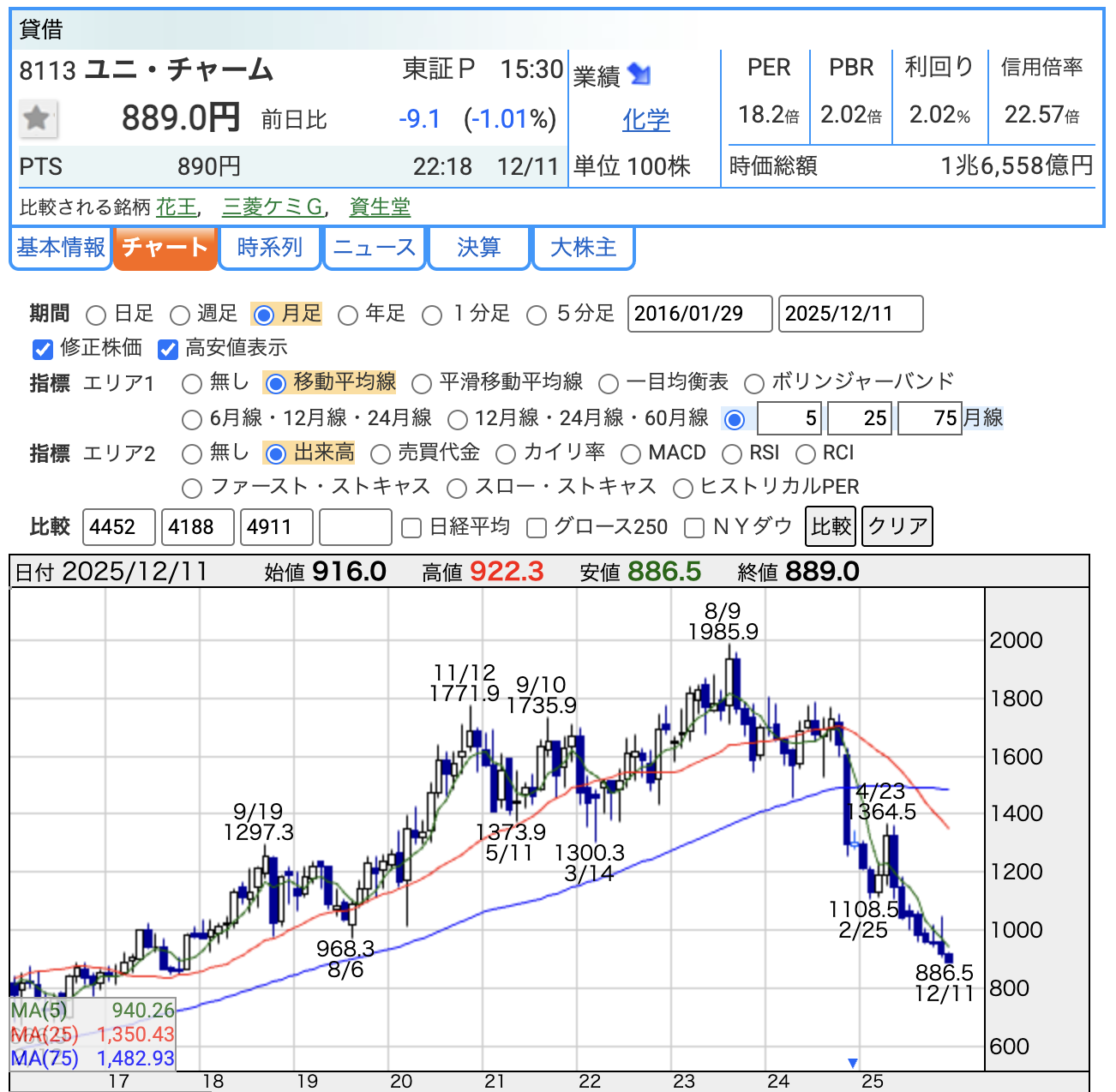Choose the ボリンジャーバンド indicator option
Screen dimensions: 1116x1092
pyautogui.click(x=754, y=383)
